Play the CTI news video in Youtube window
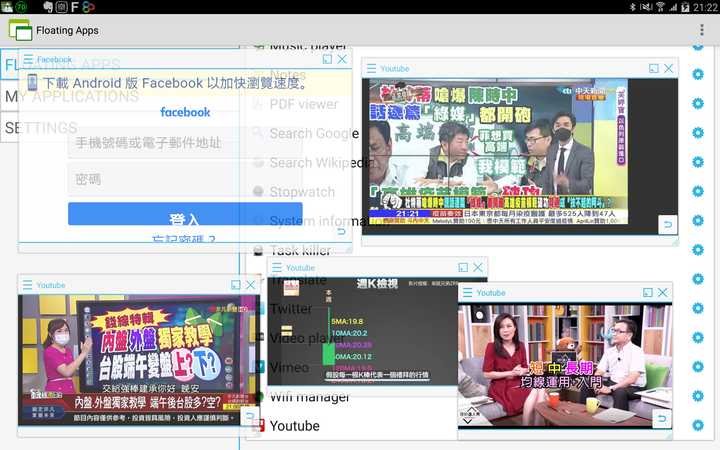This screenshot has height=450, width=720. [x=498, y=152]
